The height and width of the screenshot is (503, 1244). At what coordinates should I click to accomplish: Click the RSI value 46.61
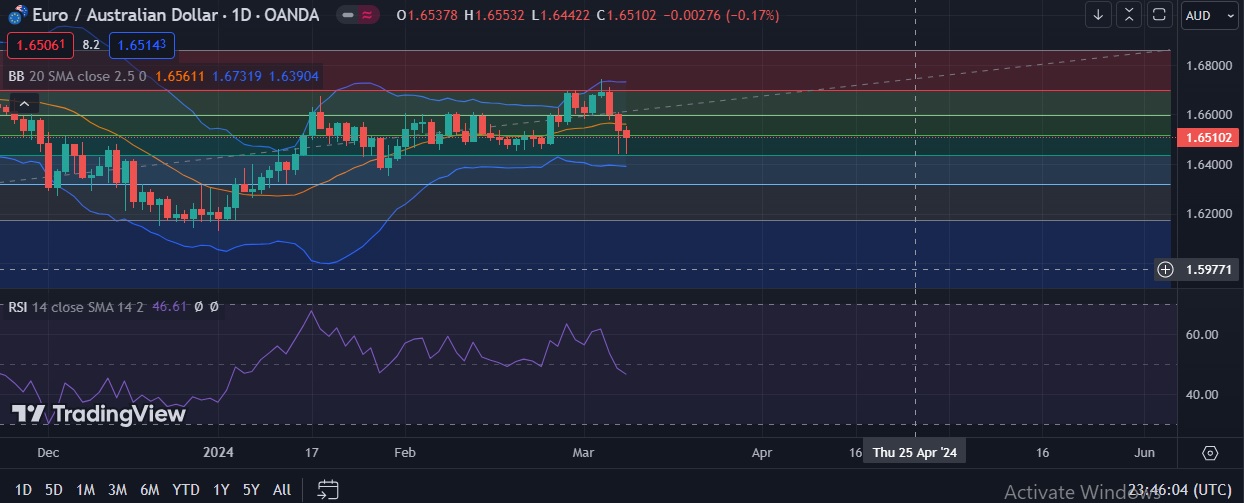(169, 307)
